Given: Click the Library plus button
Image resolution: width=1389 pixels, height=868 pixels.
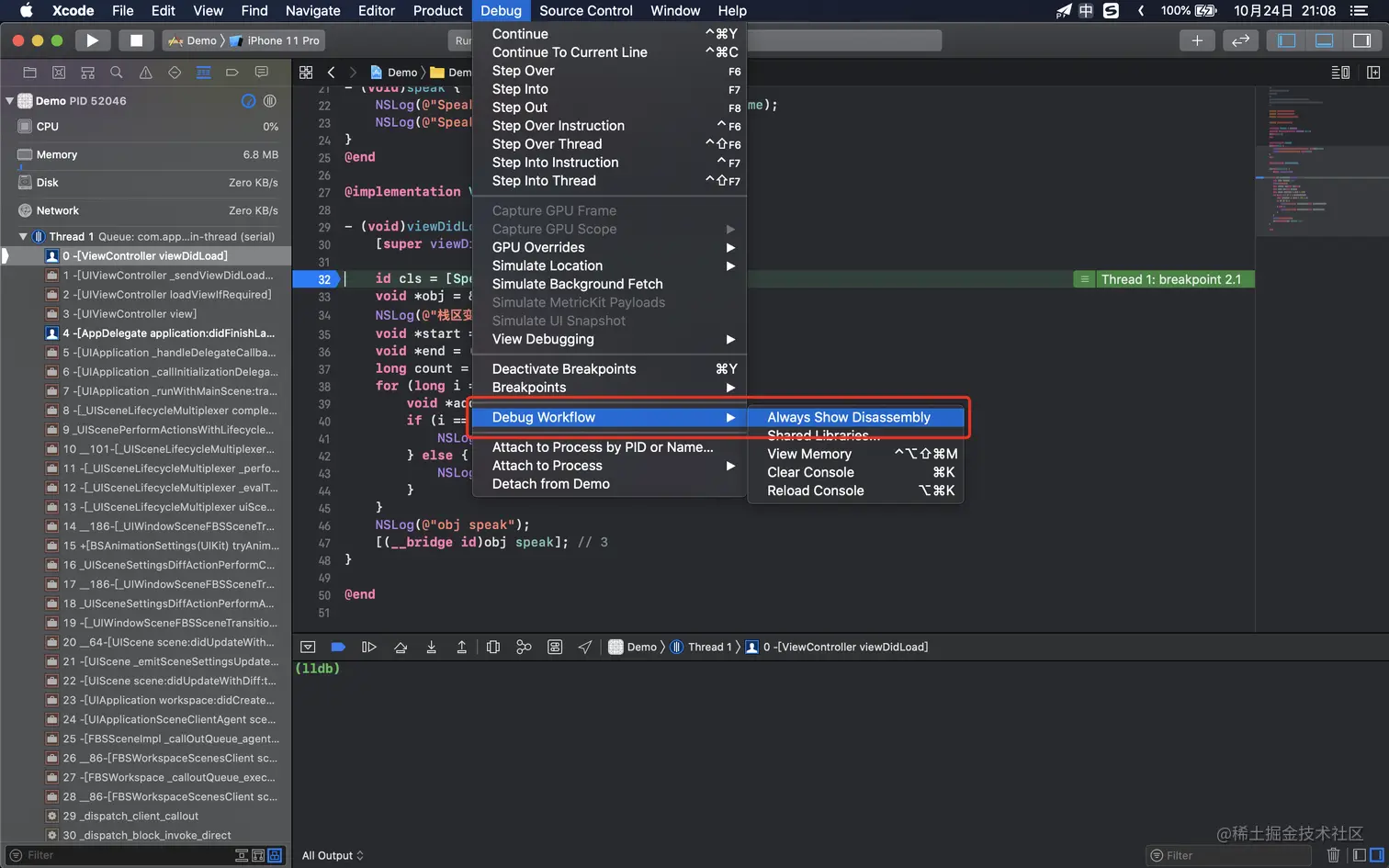Looking at the screenshot, I should tap(1197, 40).
